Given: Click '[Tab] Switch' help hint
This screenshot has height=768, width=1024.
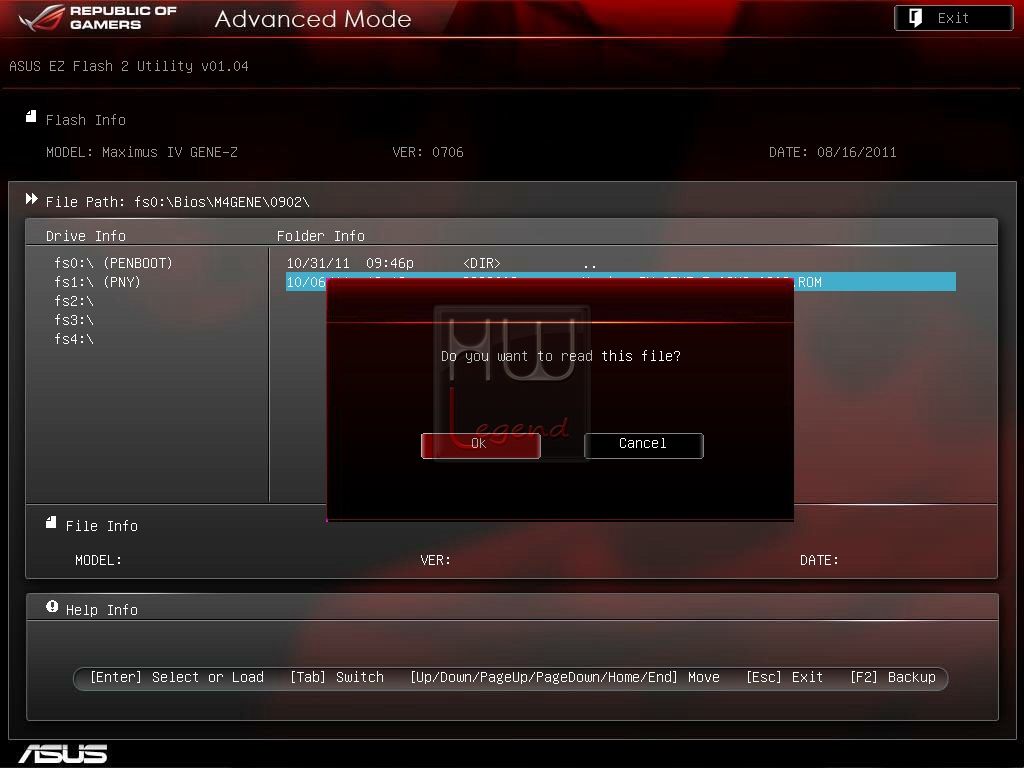Looking at the screenshot, I should coord(337,677).
